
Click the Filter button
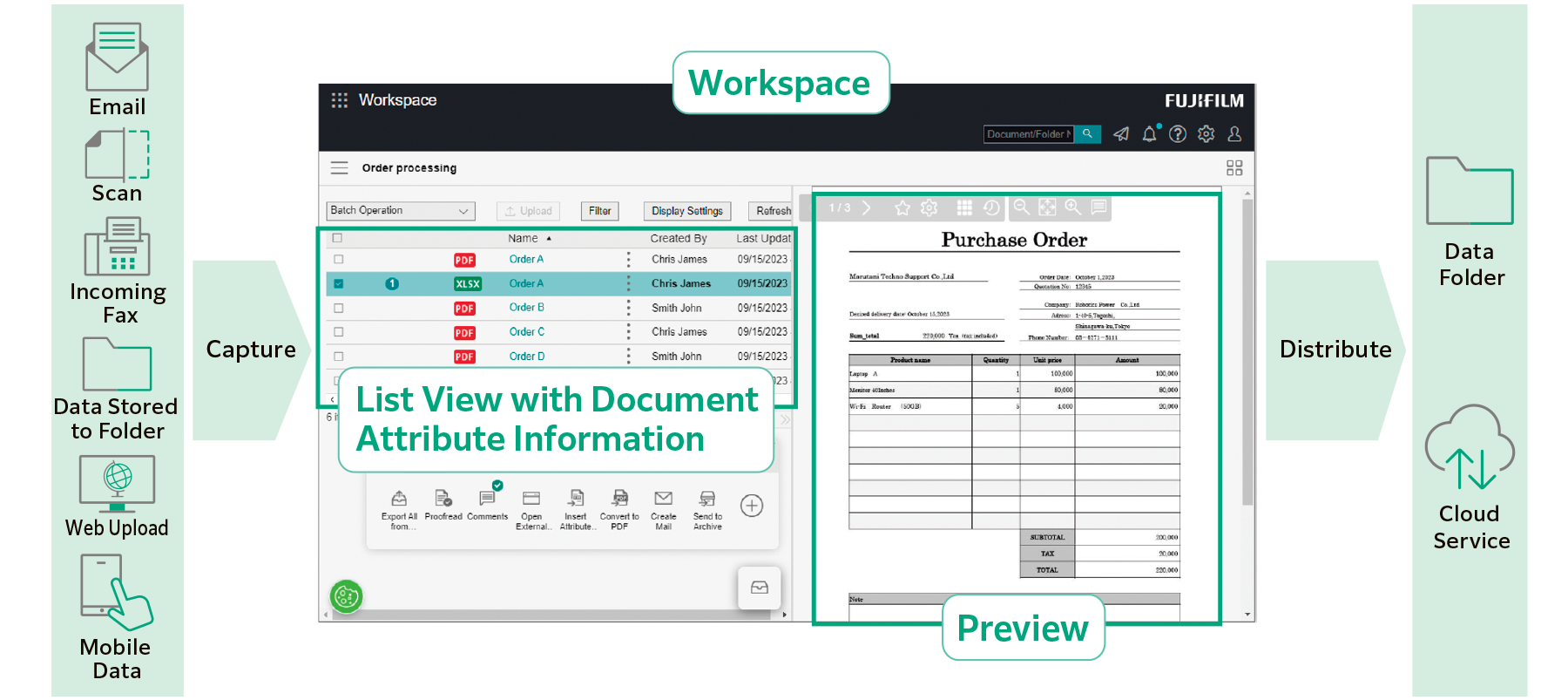click(599, 211)
